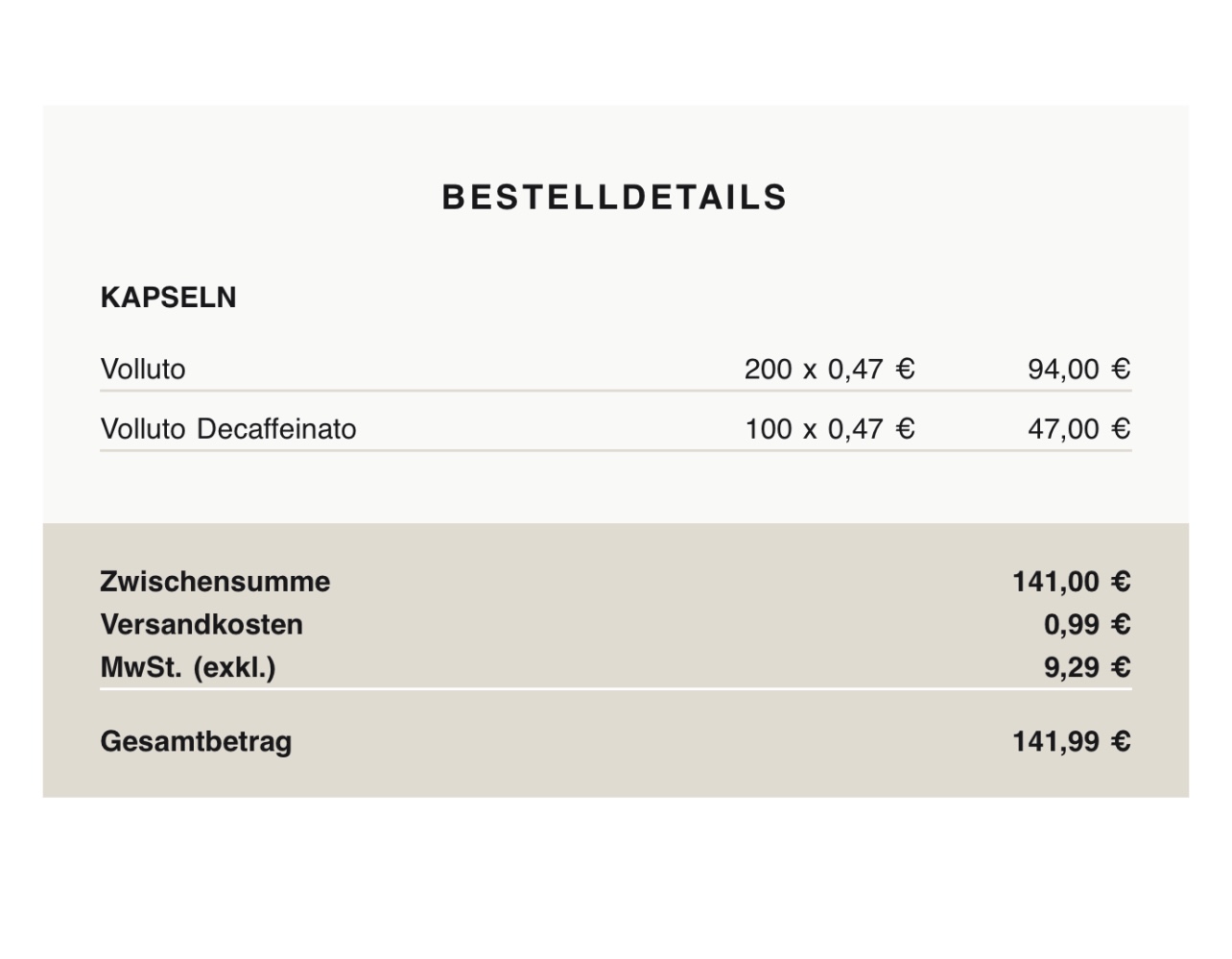Click the KAPSELN section title
Screen dimensions: 1232x959
pyautogui.click(x=168, y=298)
